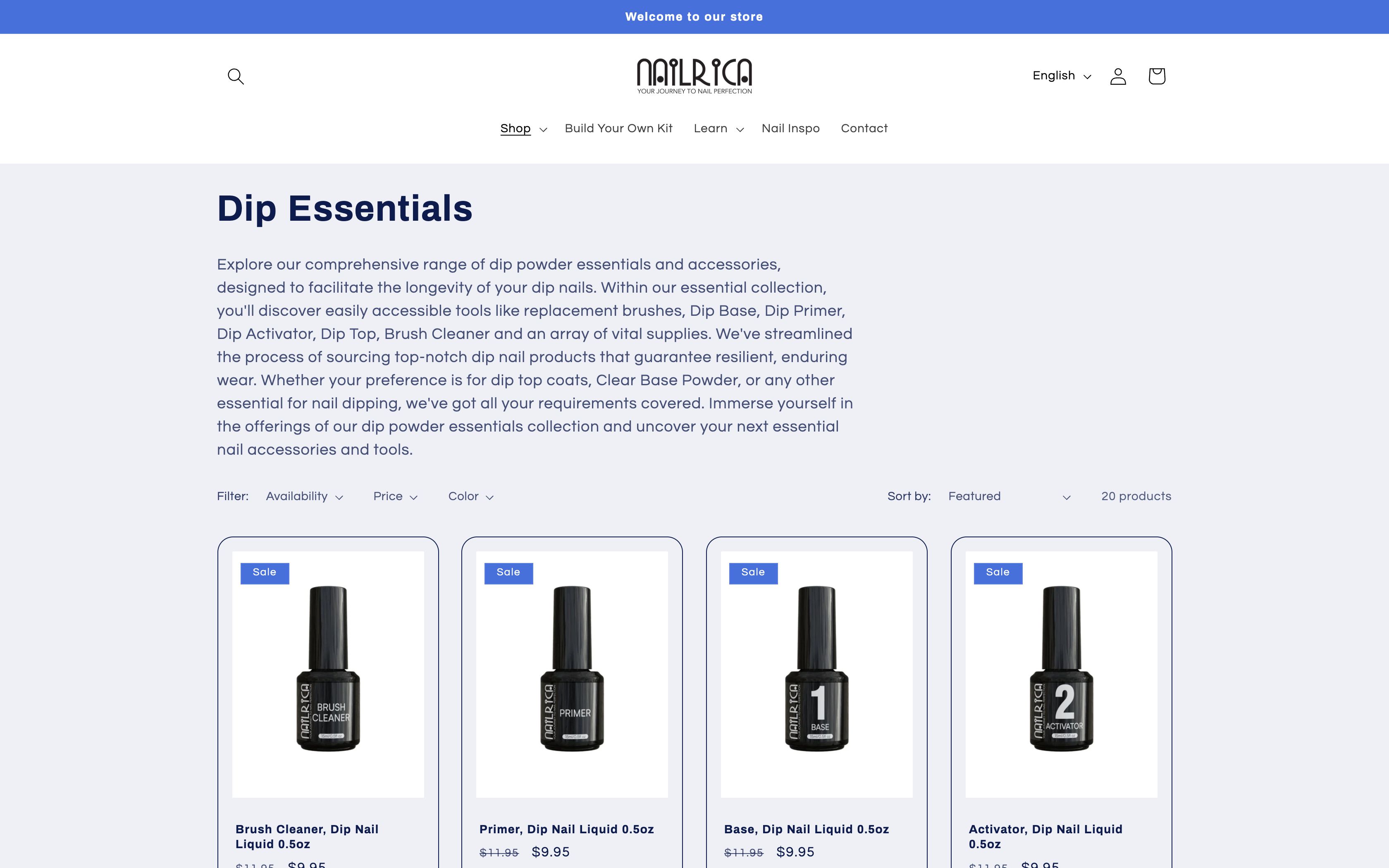
Task: Open the Shop menu
Action: pos(523,129)
